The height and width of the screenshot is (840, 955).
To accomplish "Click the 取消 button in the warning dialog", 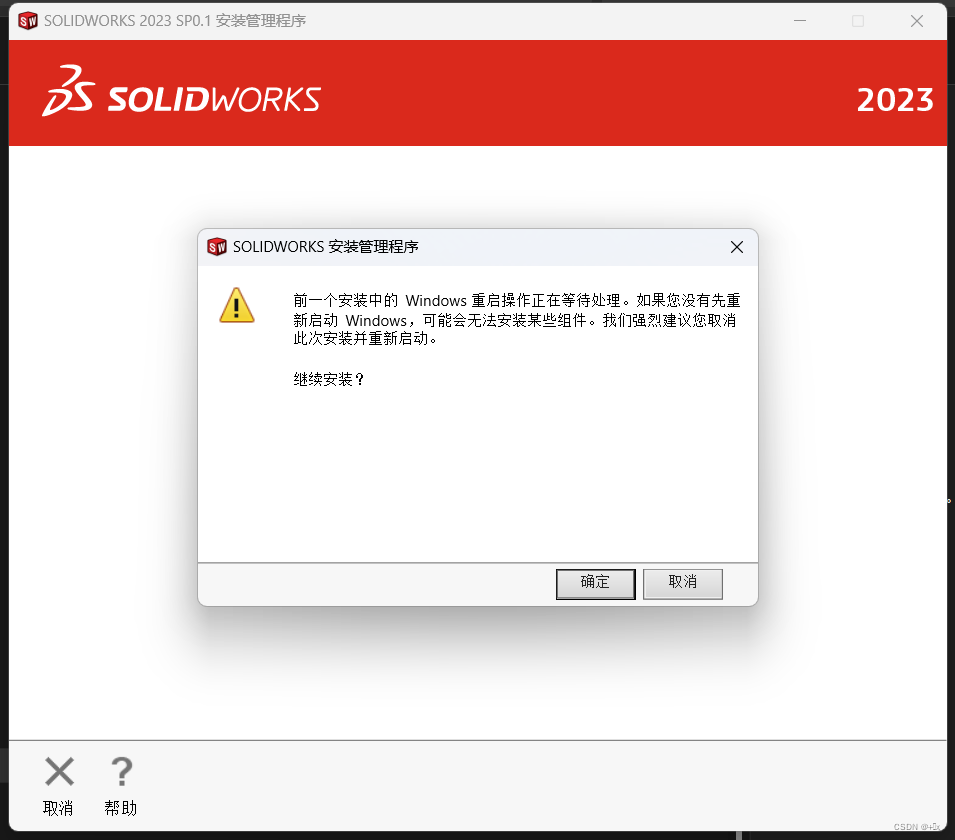I will (x=682, y=584).
